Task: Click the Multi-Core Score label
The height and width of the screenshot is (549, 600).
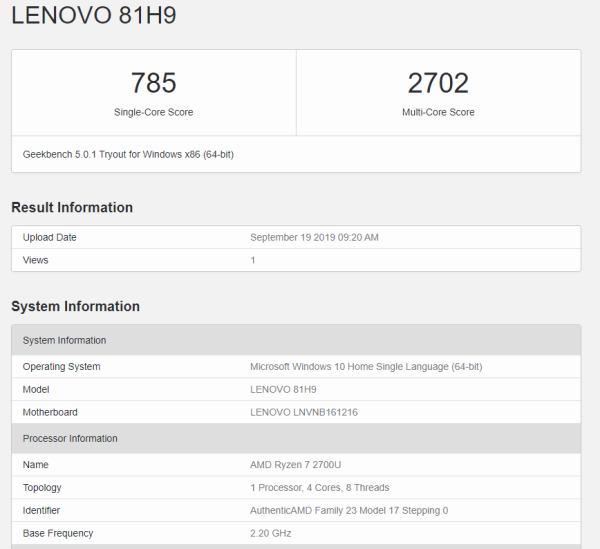Action: 438,112
